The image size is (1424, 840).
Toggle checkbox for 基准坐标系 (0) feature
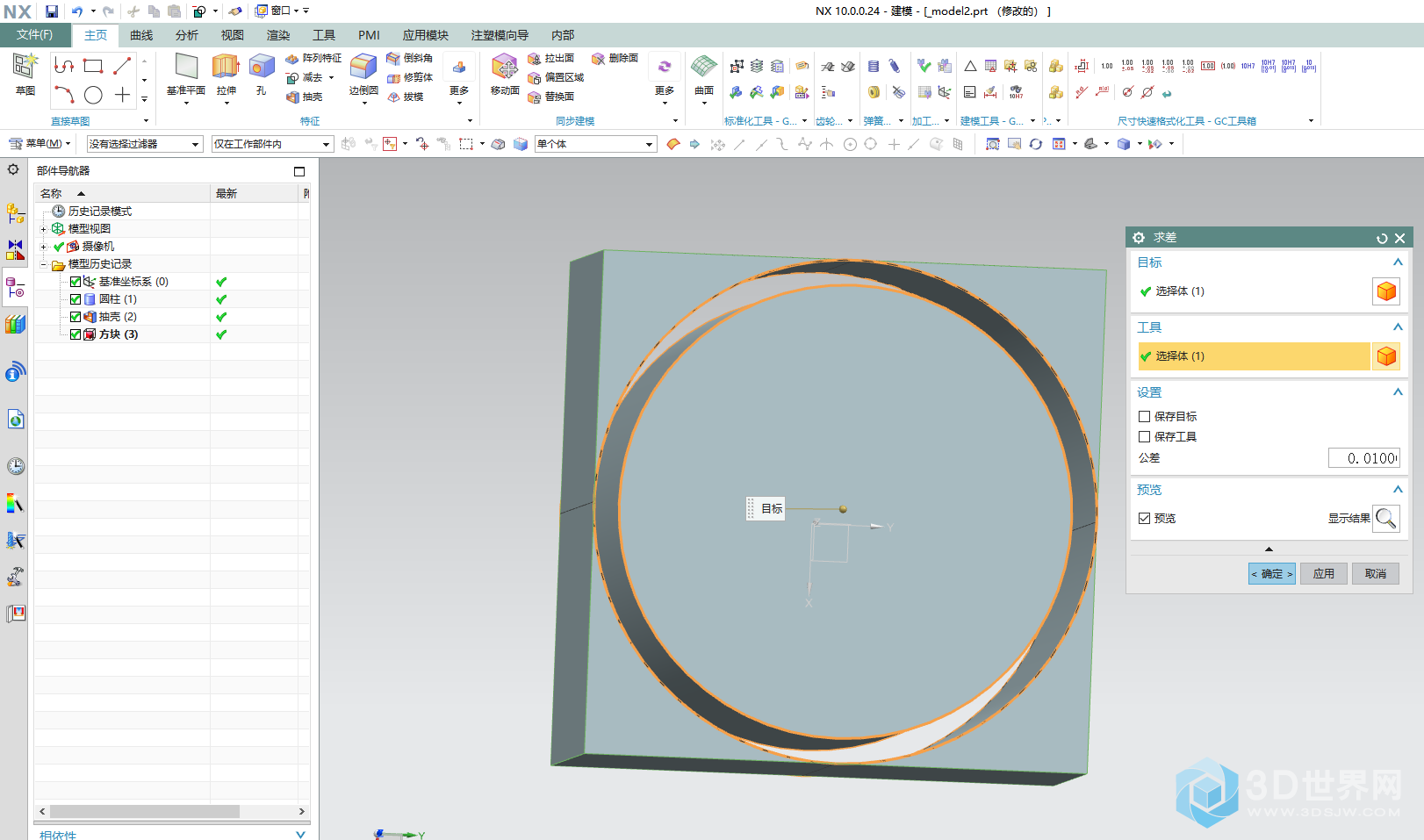tap(76, 282)
